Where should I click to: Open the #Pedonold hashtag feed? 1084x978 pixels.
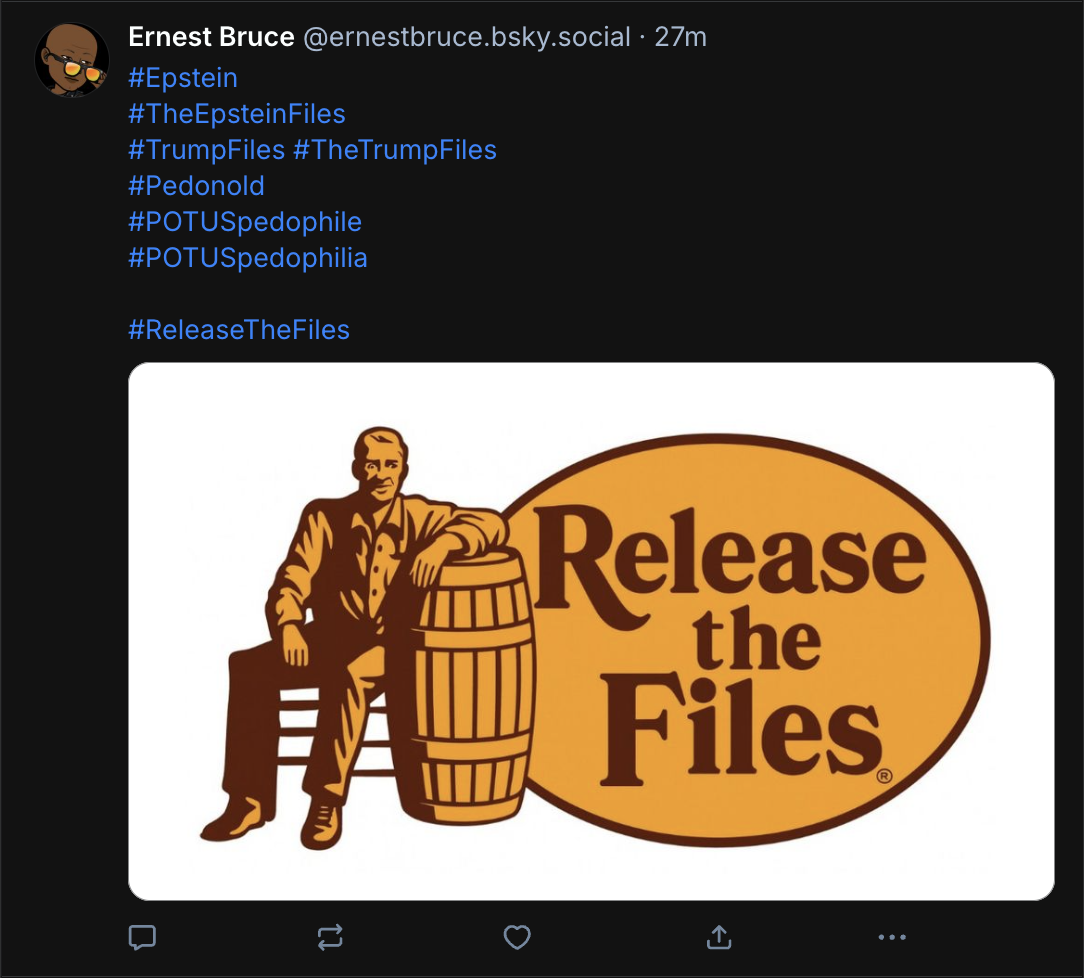[196, 186]
